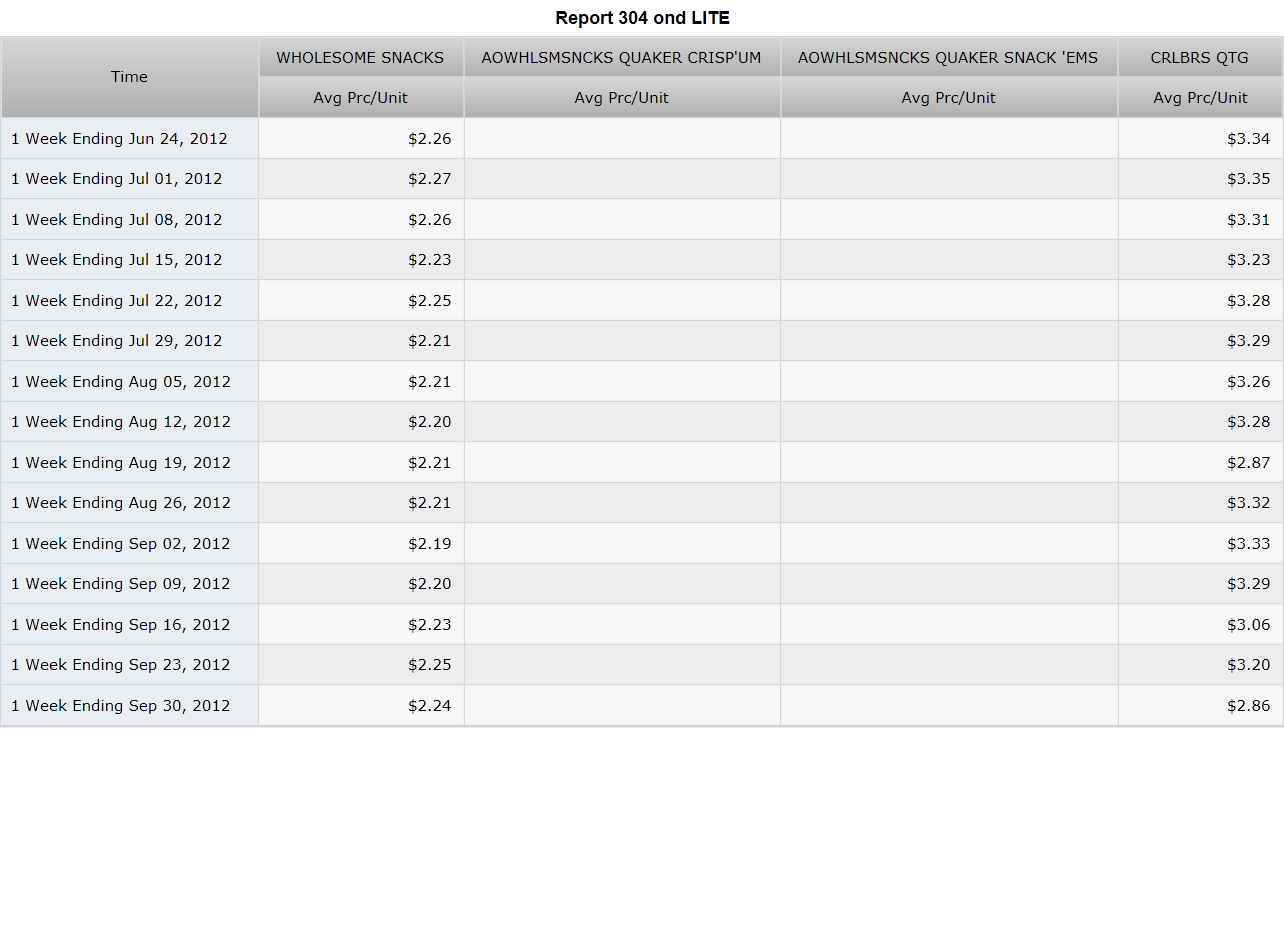Click WHOLESOME SNACKS $2.26 for Jul 08
This screenshot has height=946, width=1284.
coord(430,220)
